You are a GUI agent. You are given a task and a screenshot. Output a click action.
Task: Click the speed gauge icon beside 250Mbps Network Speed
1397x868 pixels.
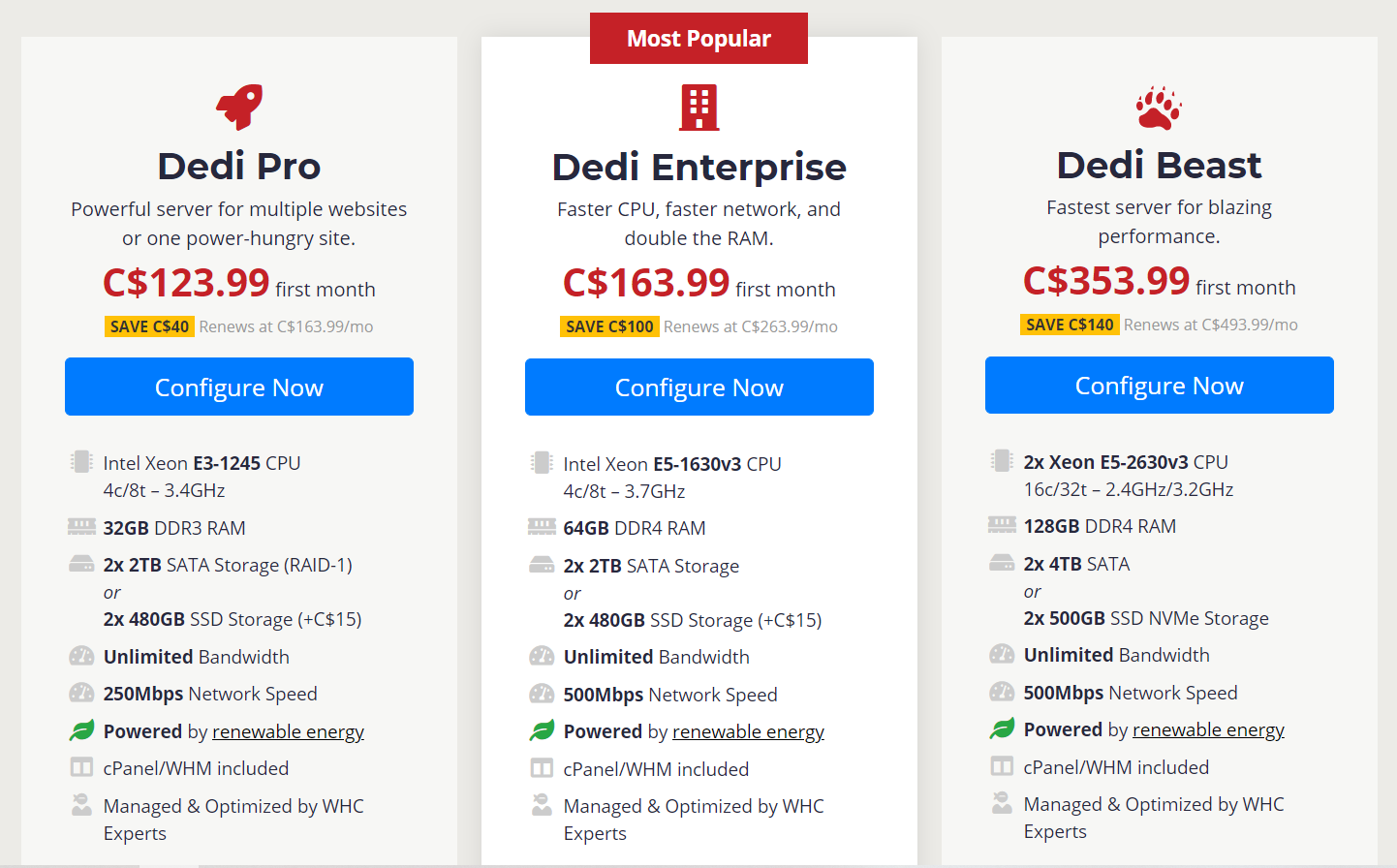coord(81,693)
